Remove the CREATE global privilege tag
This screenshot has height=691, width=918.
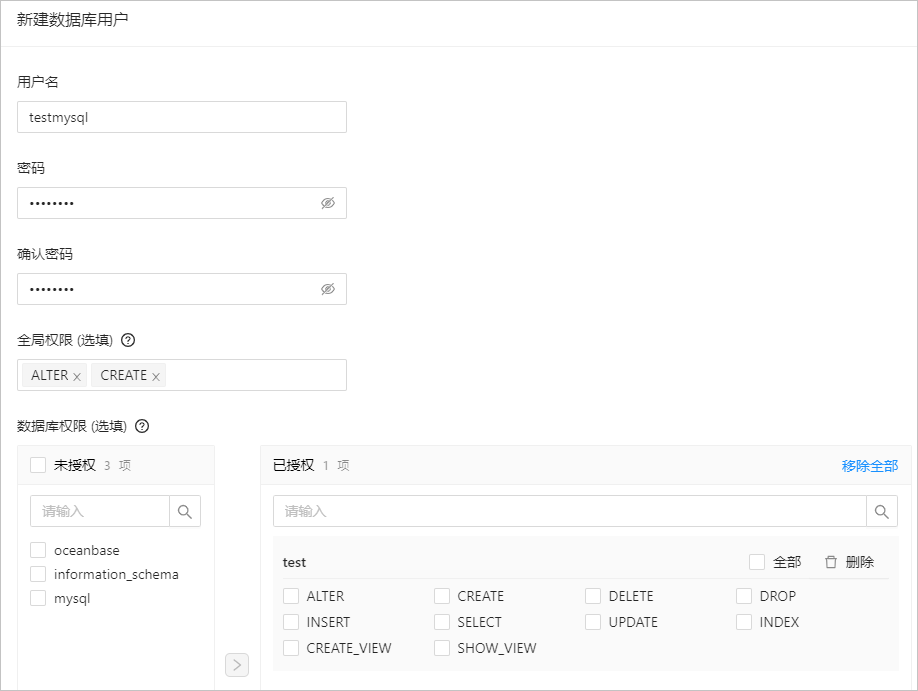[156, 377]
